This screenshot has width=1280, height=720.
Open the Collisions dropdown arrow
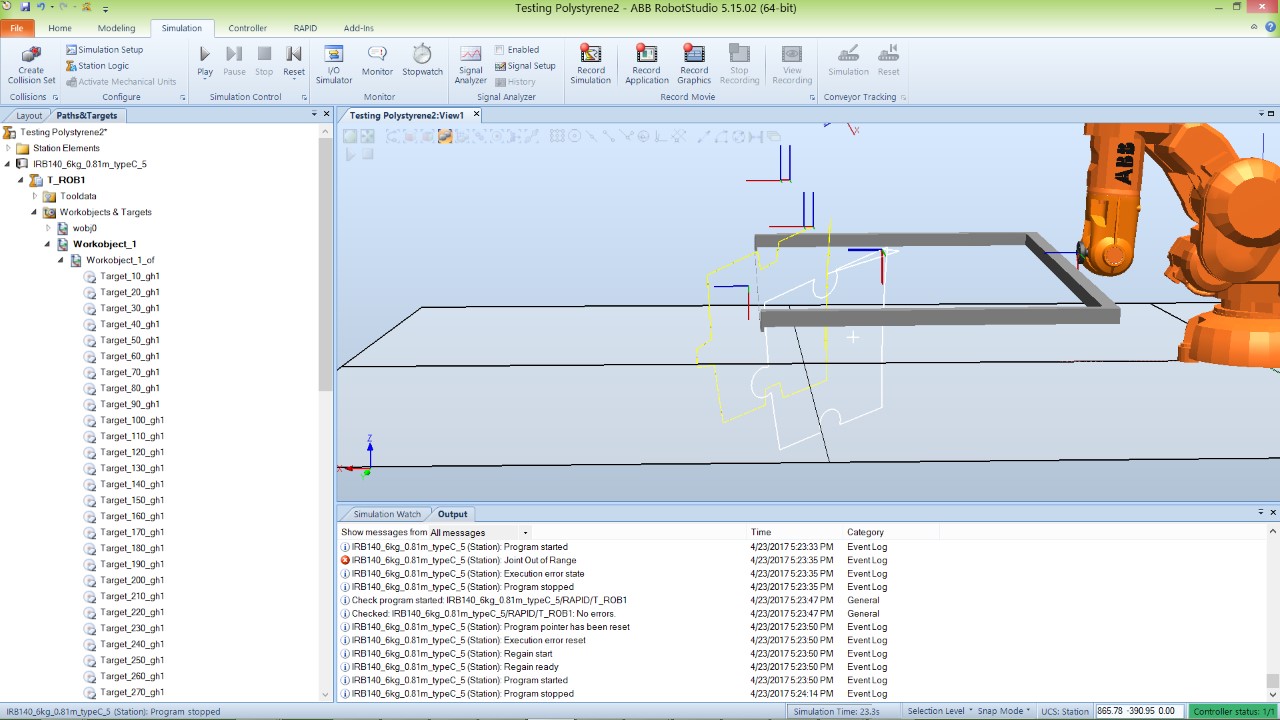pos(53,97)
